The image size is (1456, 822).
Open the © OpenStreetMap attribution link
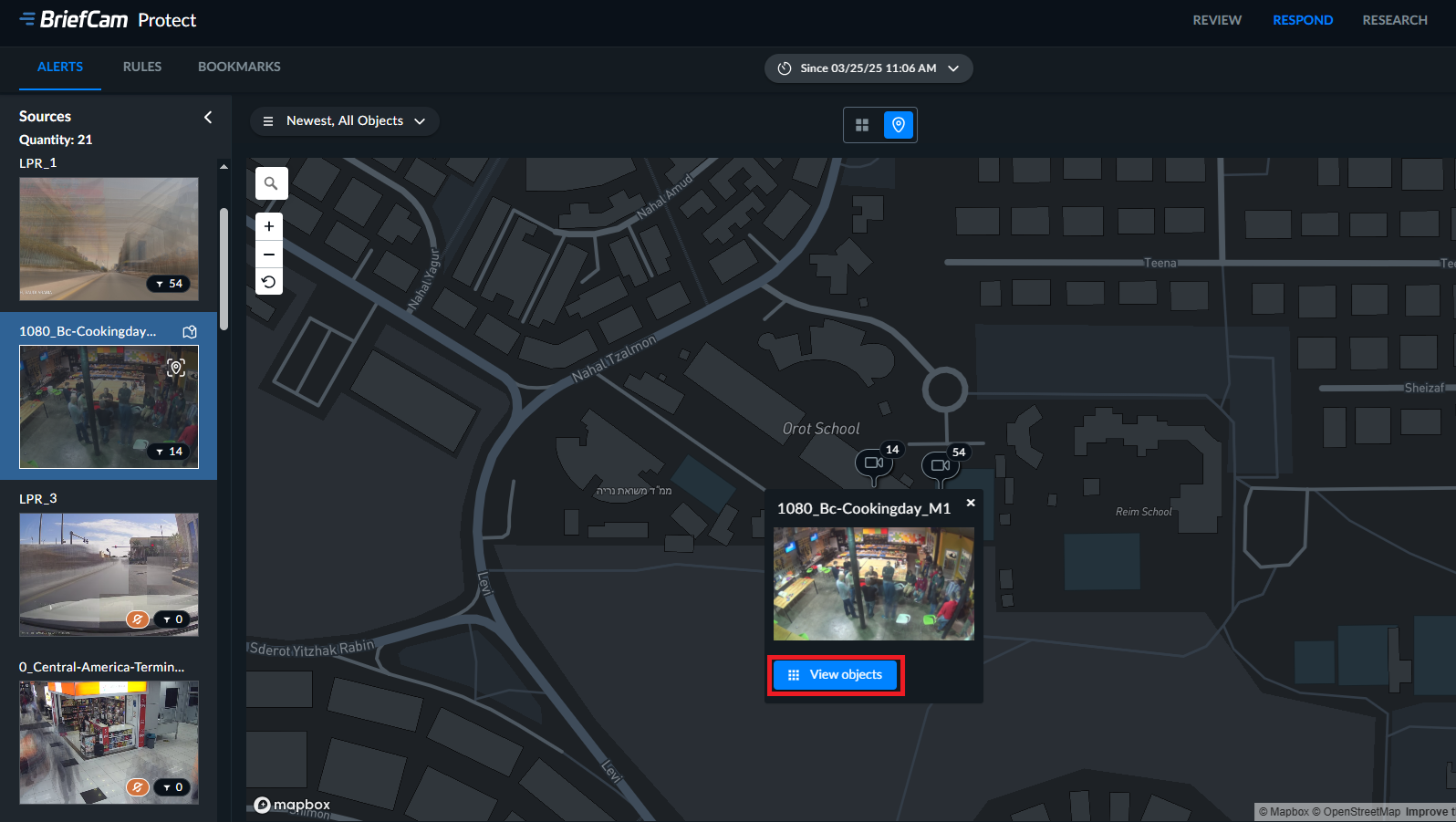1356,812
